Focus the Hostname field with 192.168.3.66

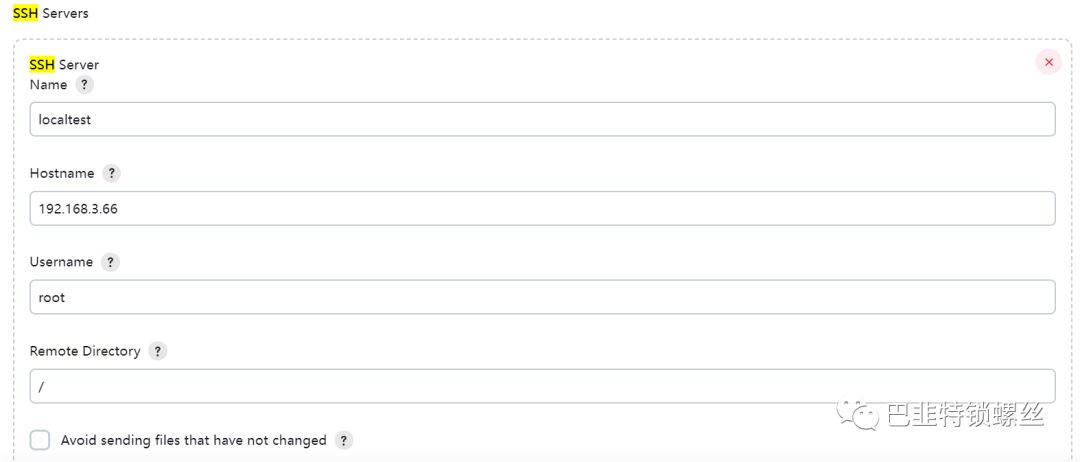542,208
